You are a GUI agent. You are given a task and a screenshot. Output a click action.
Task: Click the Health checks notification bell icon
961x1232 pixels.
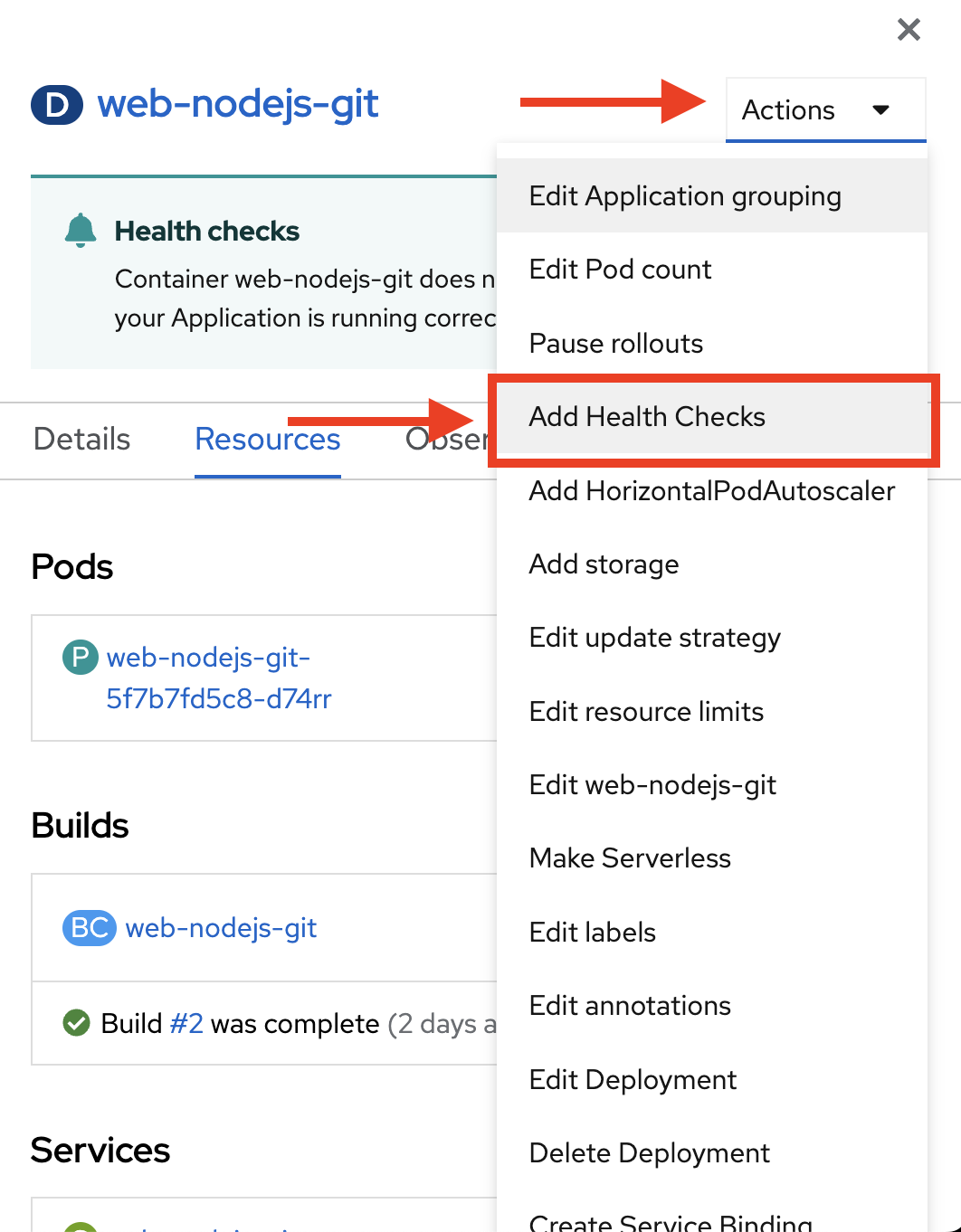coord(81,230)
